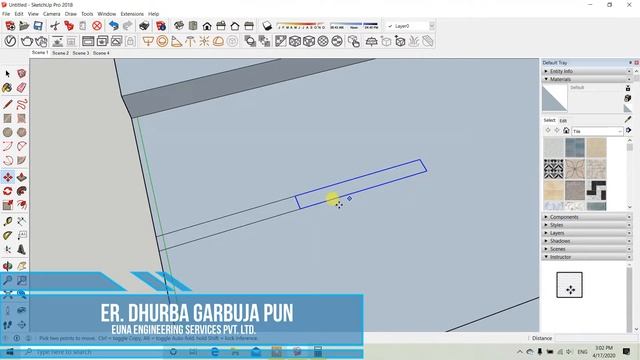Select the blue tile material swatch
This screenshot has height=360, width=640.
tap(575, 148)
